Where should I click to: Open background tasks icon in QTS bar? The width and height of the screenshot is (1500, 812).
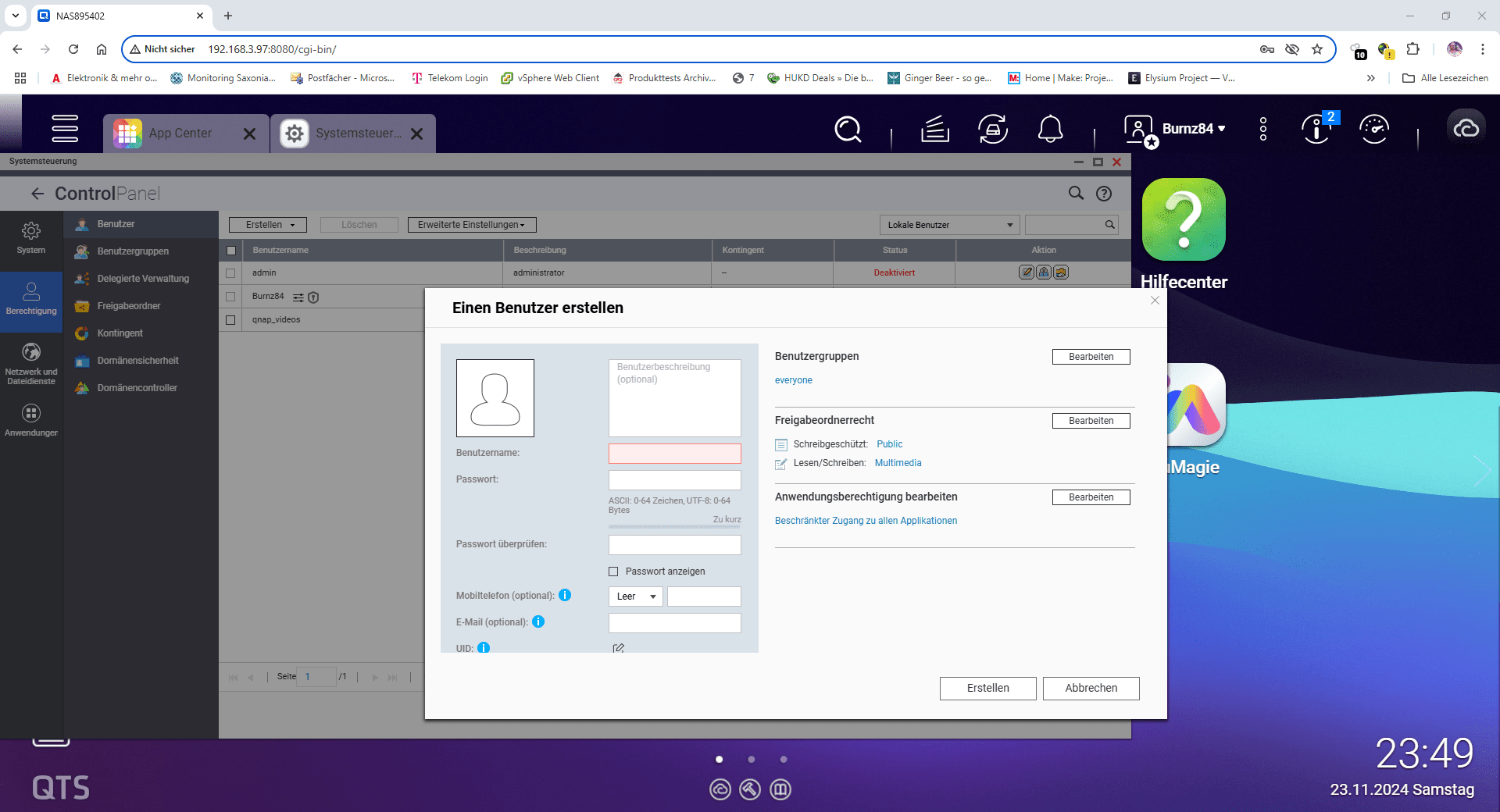[934, 129]
